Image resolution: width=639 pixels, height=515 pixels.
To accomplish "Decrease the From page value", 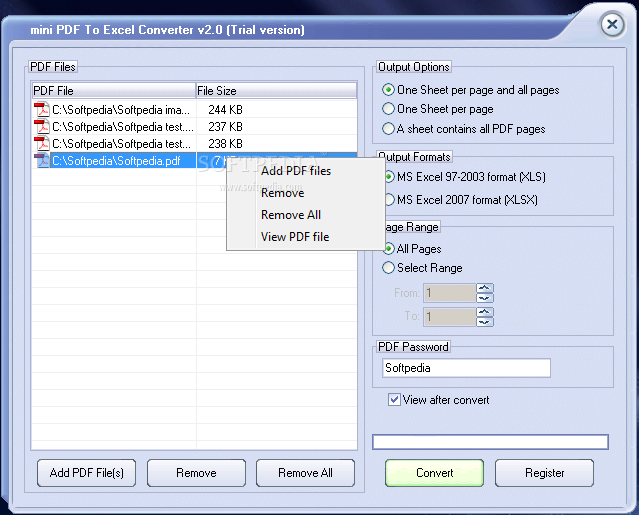I will [x=485, y=298].
